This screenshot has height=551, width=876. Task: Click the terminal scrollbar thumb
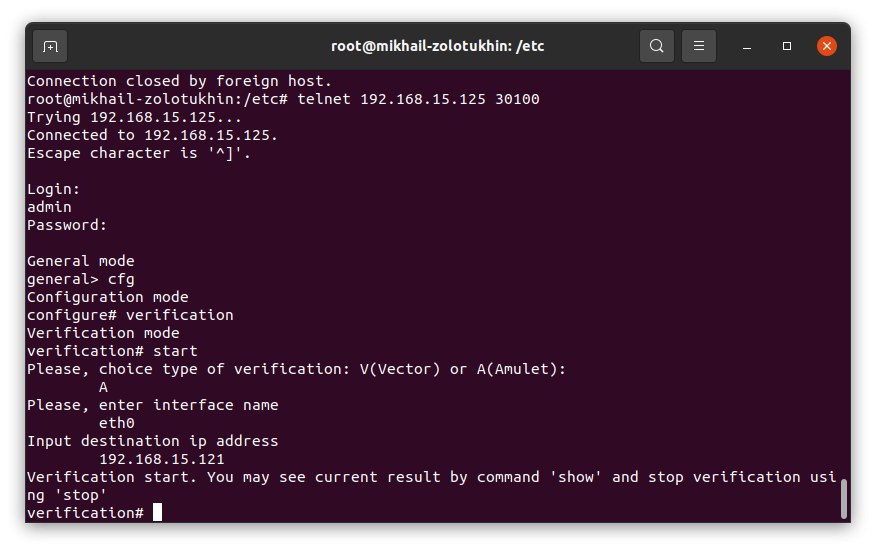pyautogui.click(x=843, y=499)
